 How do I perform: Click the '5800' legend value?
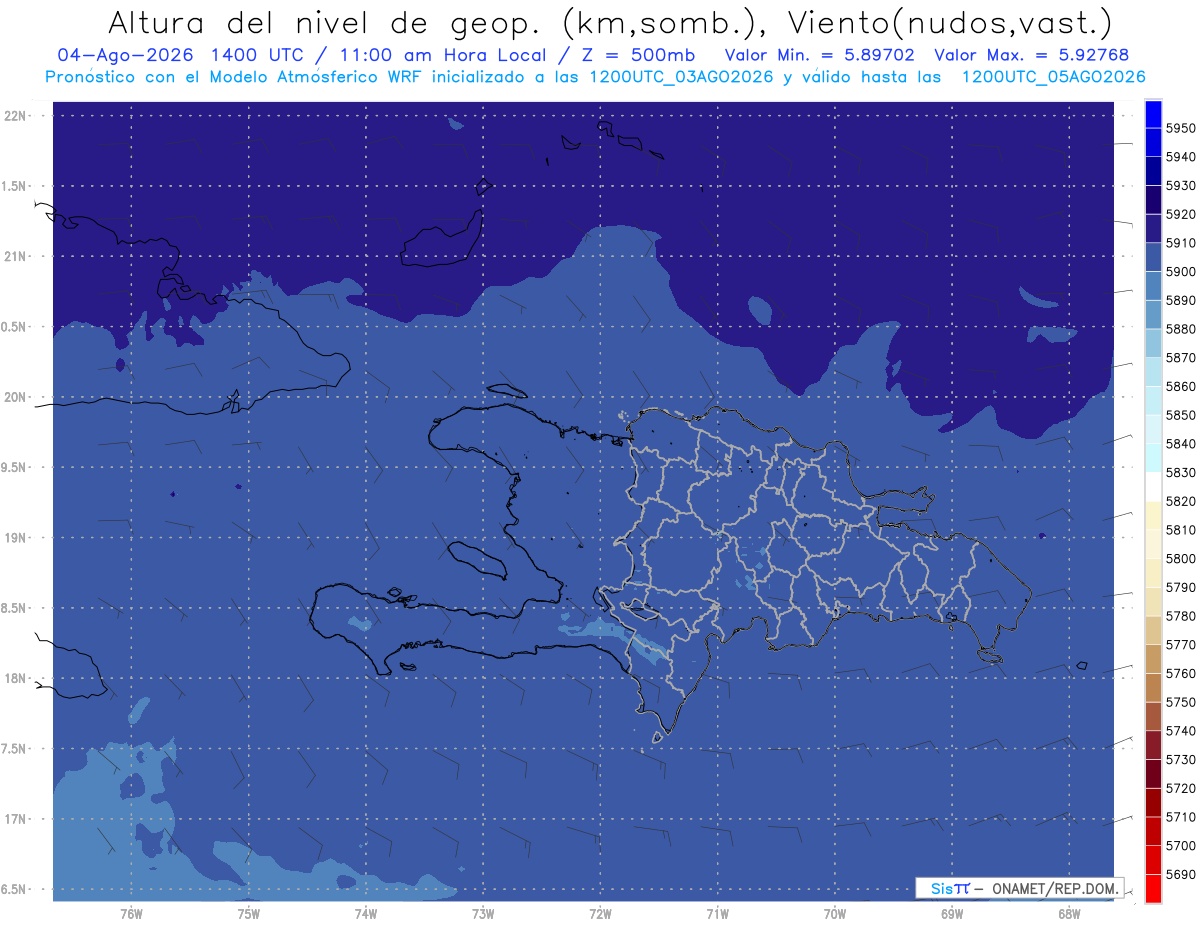pyautogui.click(x=1181, y=559)
